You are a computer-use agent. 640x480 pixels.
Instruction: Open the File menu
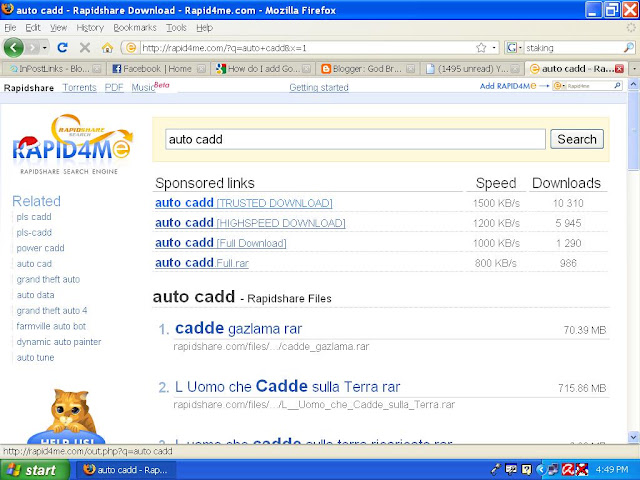pos(10,28)
